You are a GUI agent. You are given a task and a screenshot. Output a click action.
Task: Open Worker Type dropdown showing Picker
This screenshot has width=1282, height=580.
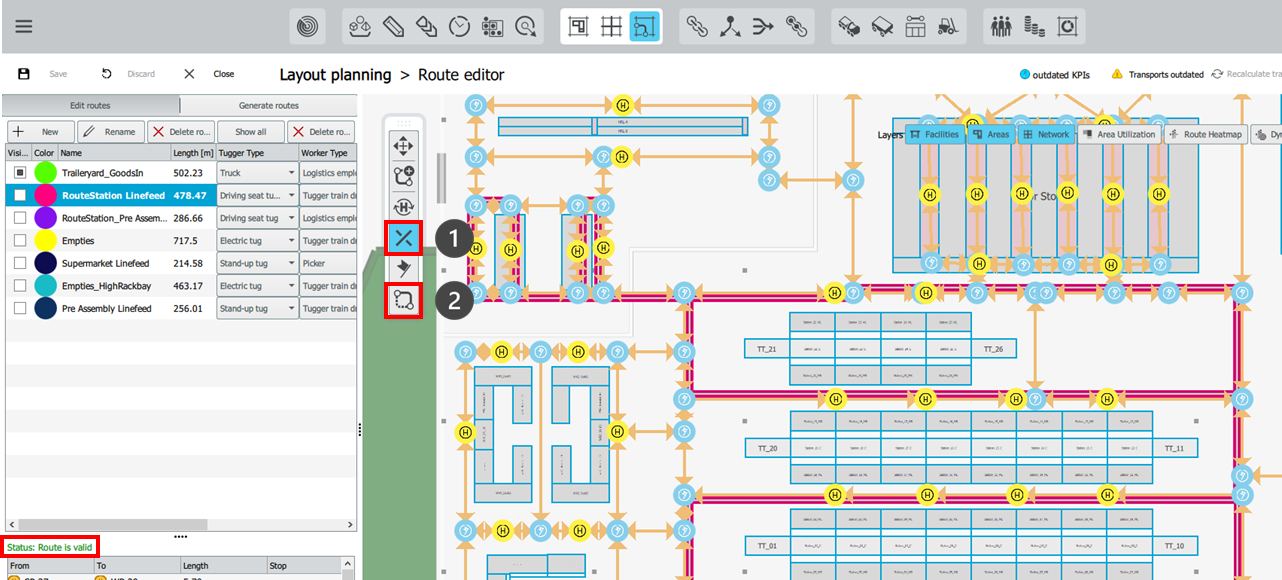[328, 263]
